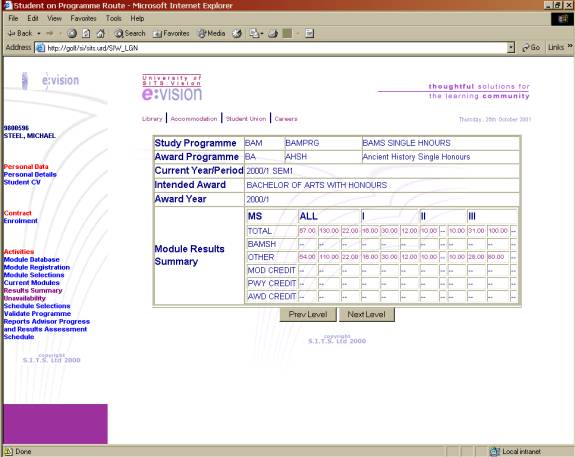The image size is (575, 457).
Task: Open Reports Advisor Progress link
Action: point(47,329)
